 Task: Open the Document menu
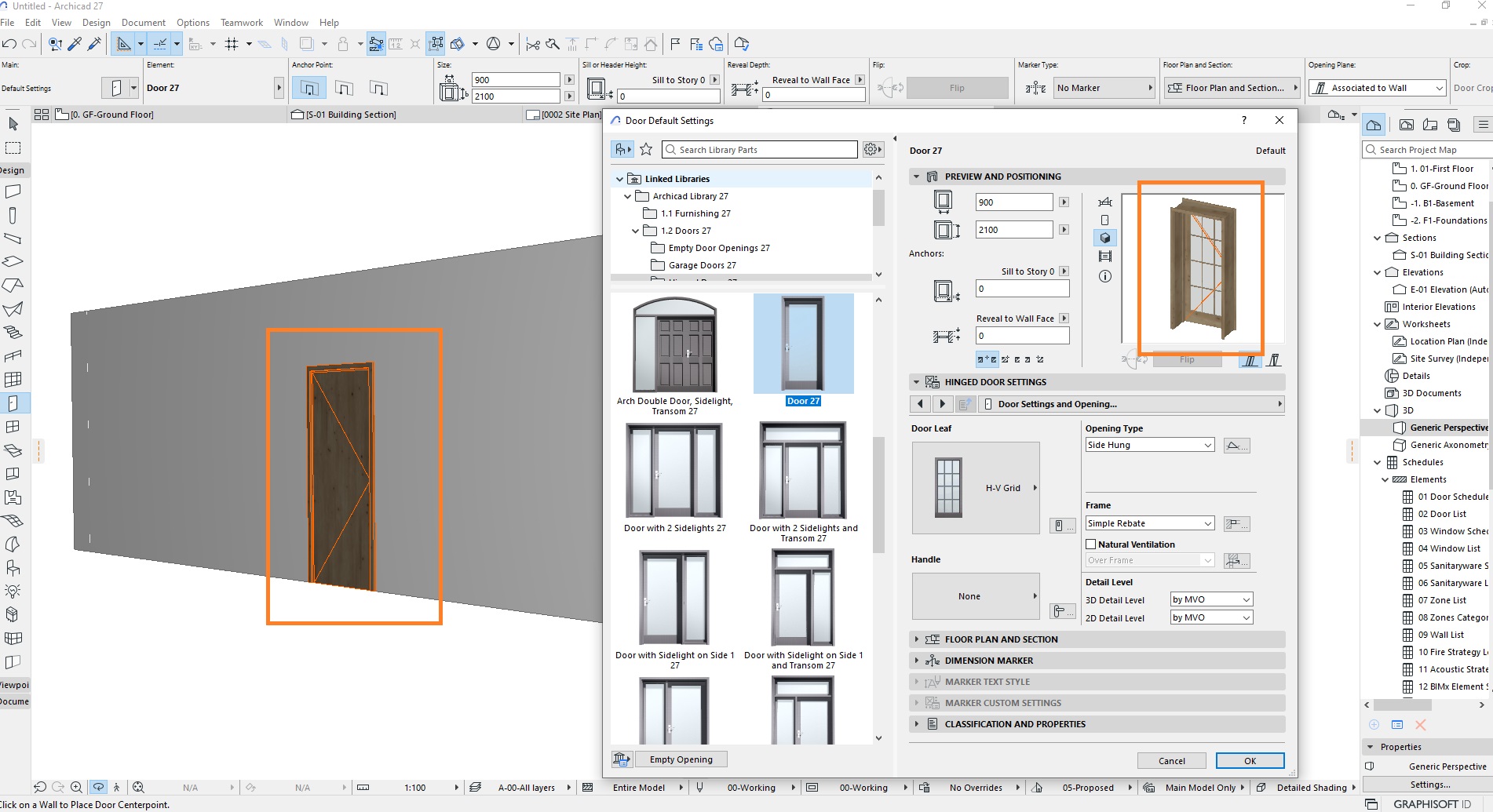[144, 23]
